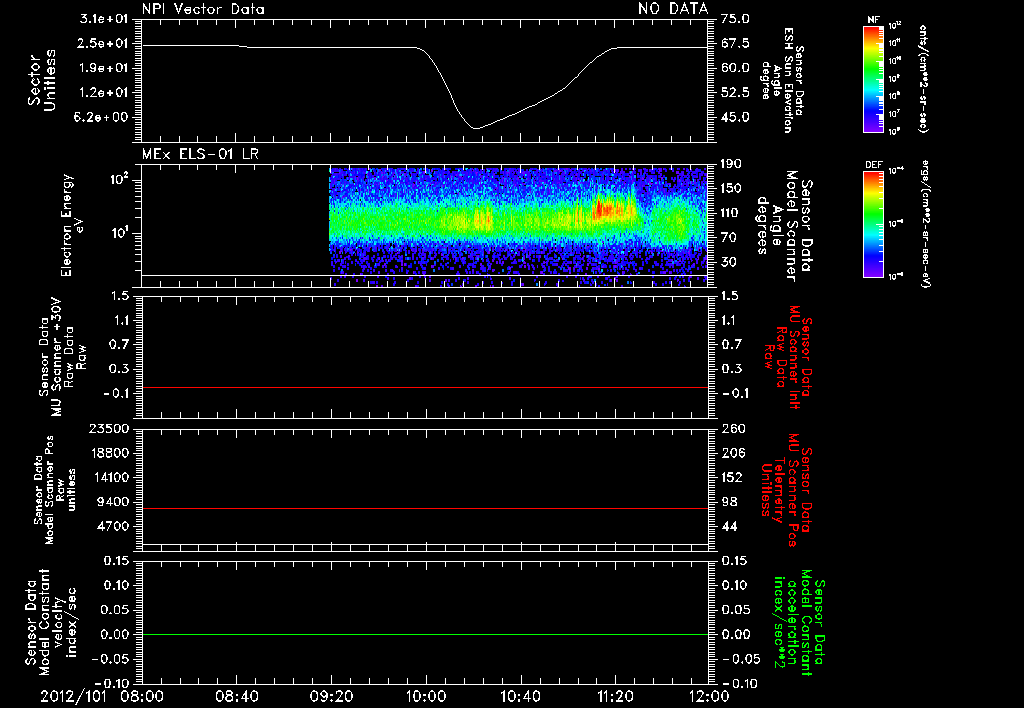Click the '08:40' time tick label
The width and height of the screenshot is (1024, 708).
[236, 696]
